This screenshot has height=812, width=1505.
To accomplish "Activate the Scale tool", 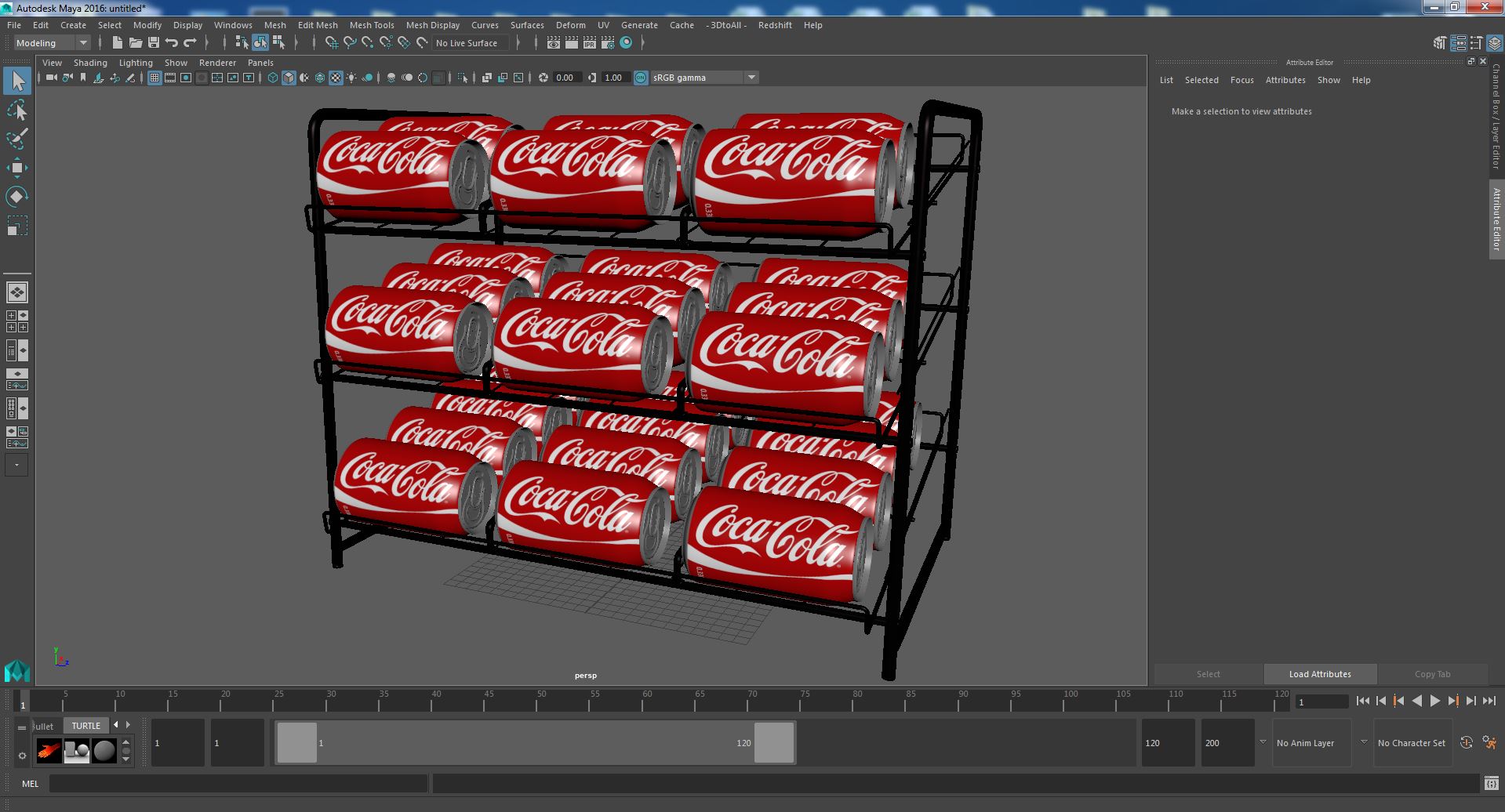I will (16, 226).
